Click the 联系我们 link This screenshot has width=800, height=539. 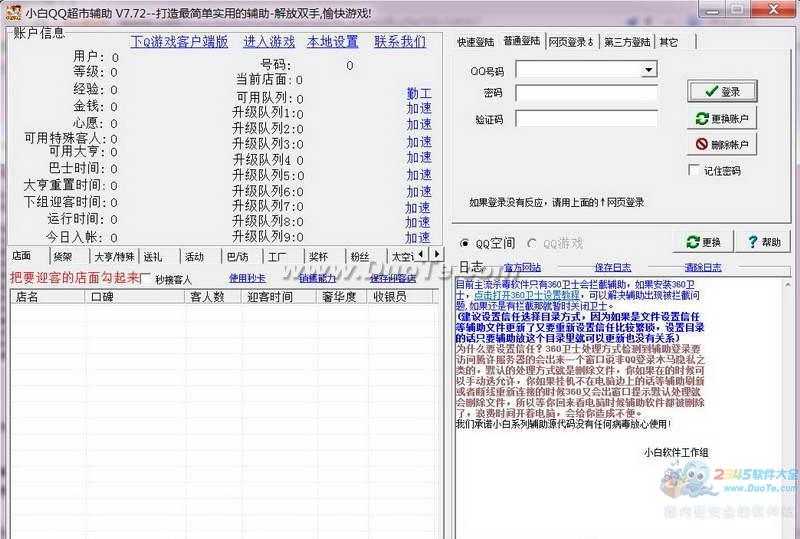(x=400, y=42)
